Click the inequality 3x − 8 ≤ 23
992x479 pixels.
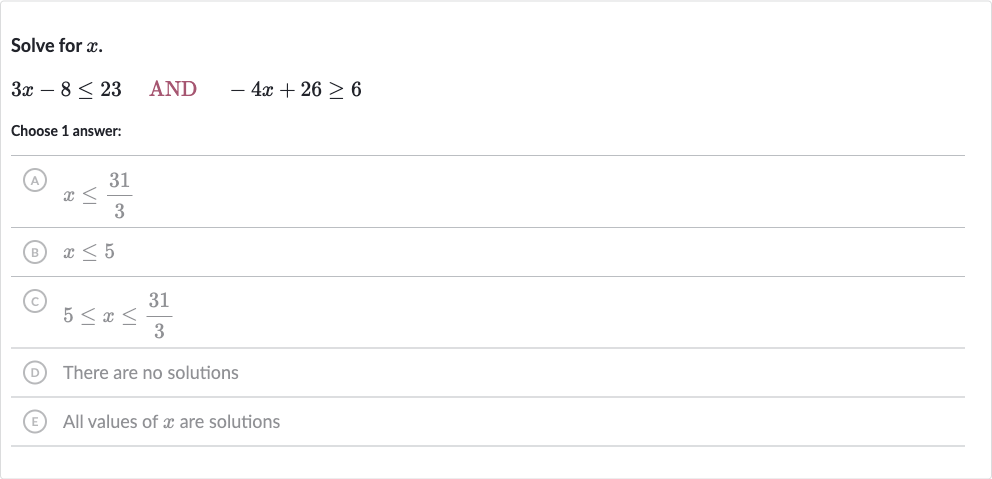click(x=66, y=89)
